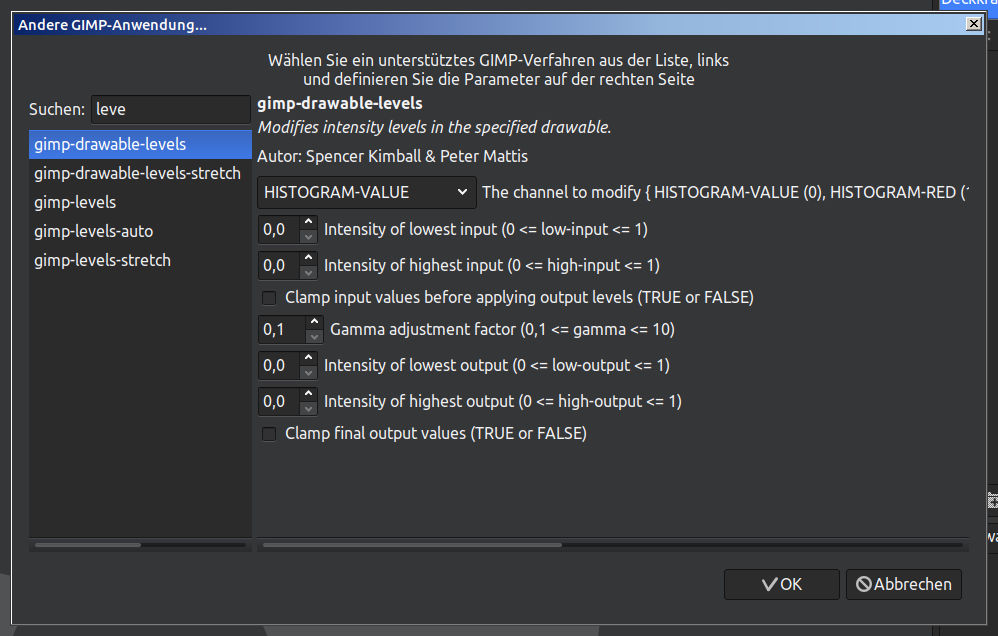The width and height of the screenshot is (998, 636).
Task: Decrease the lowest input intensity value
Action: coord(309,237)
